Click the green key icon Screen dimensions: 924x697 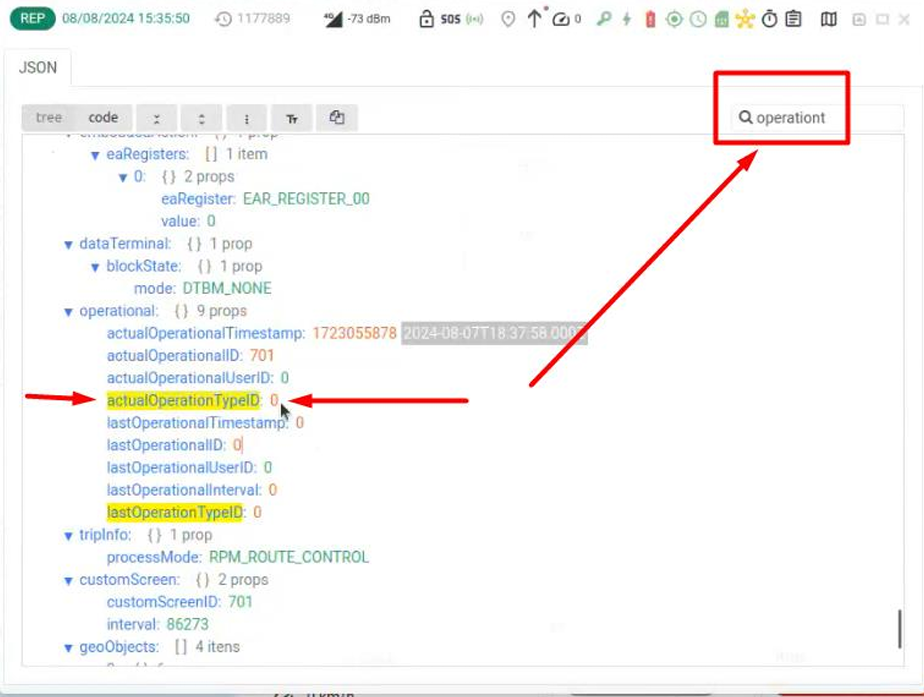[x=602, y=19]
